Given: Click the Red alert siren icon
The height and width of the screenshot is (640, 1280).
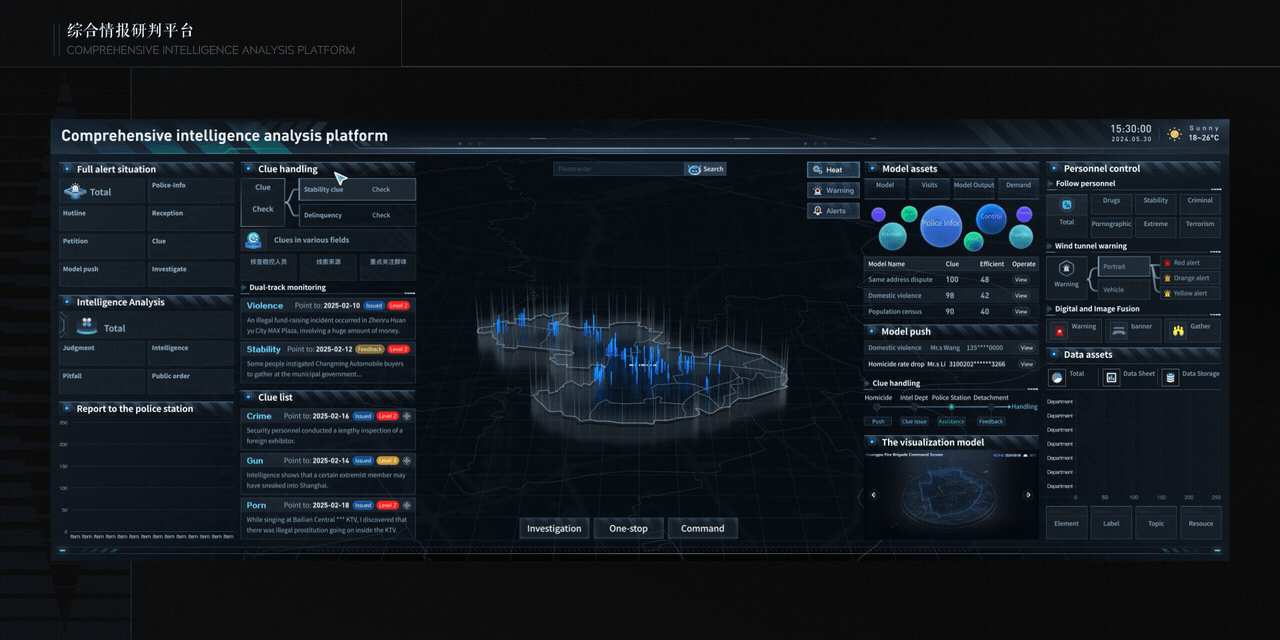Looking at the screenshot, I should [x=1167, y=263].
